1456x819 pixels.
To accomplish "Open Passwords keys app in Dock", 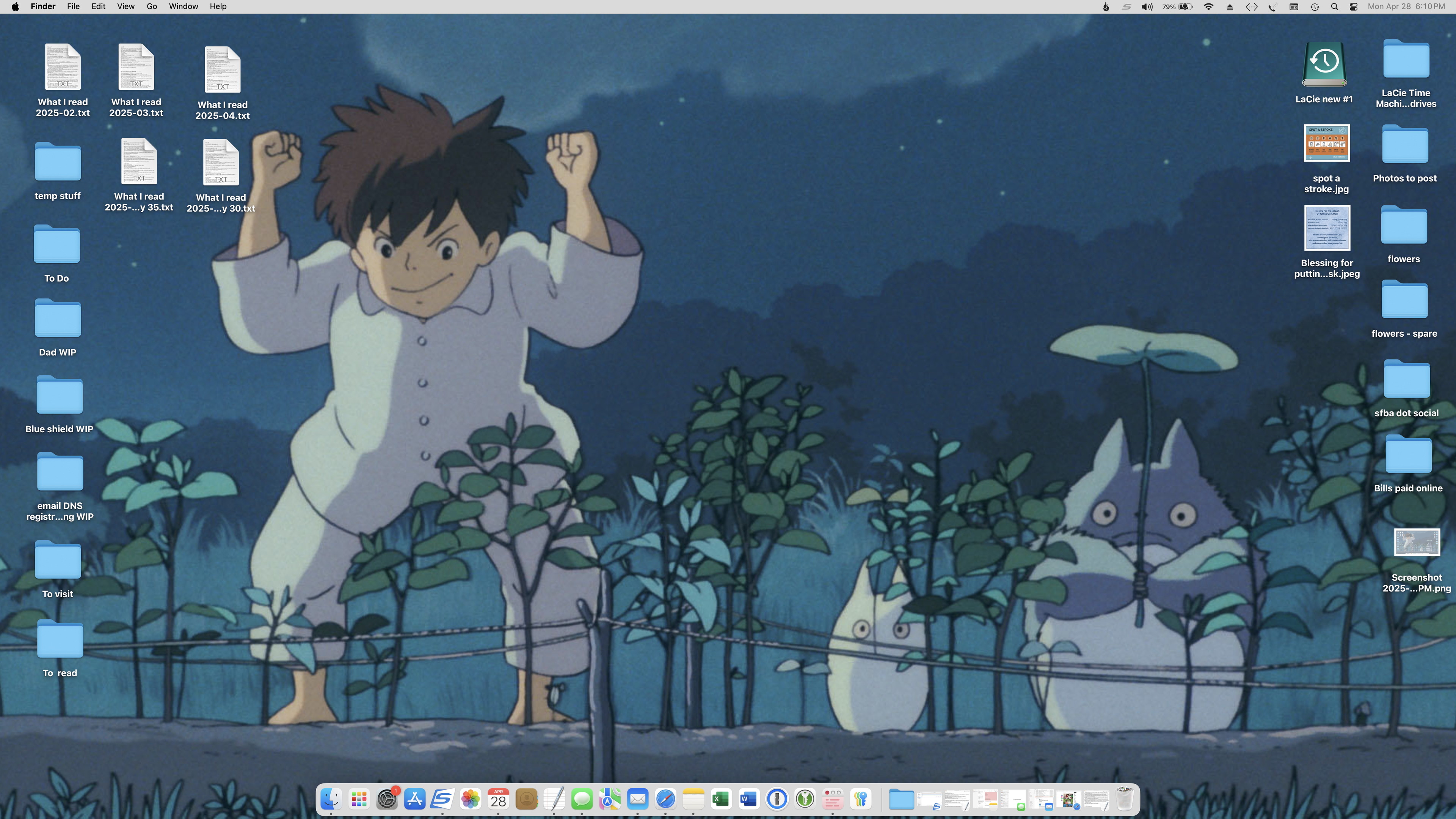I will [861, 799].
